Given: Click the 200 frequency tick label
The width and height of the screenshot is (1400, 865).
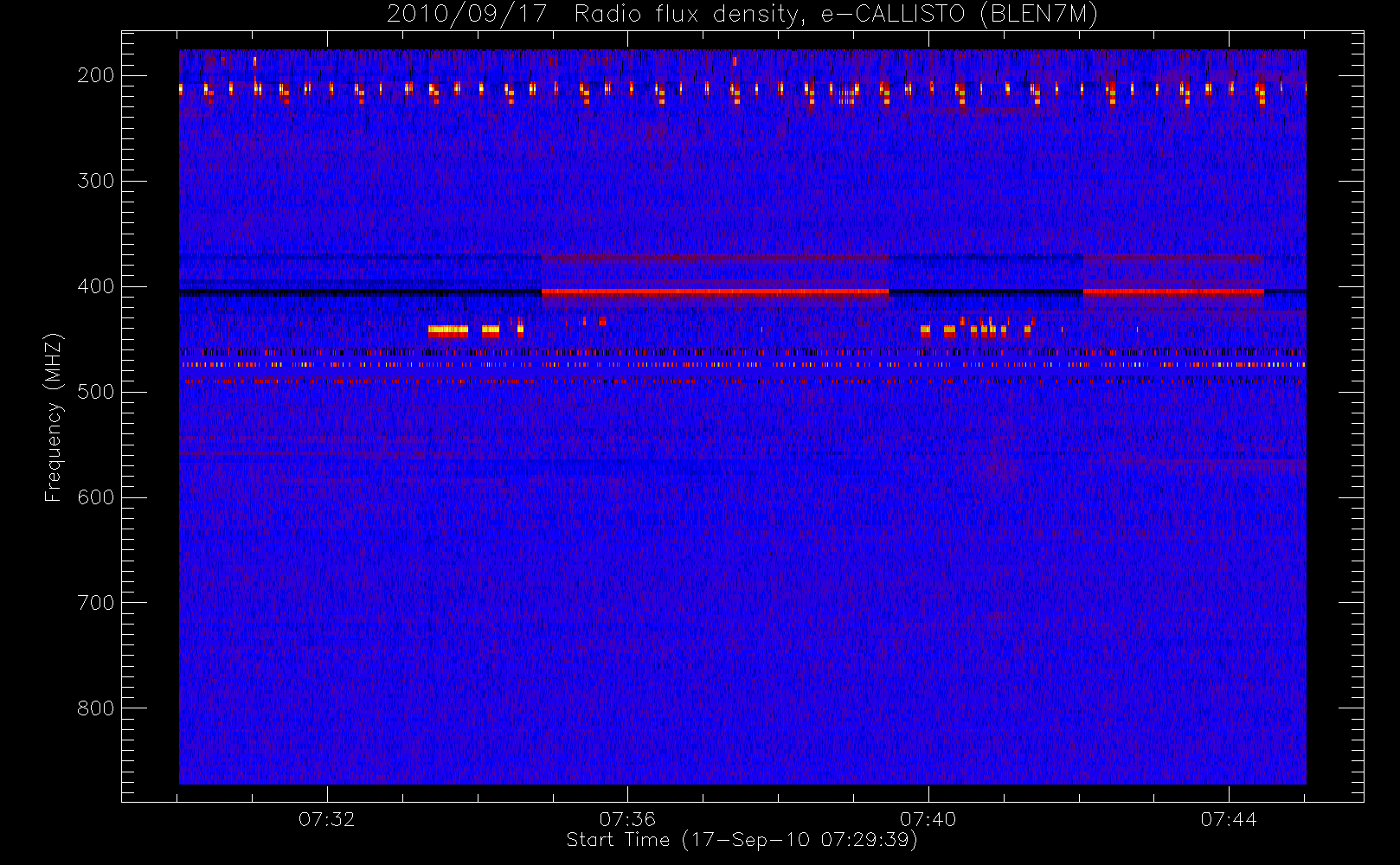Looking at the screenshot, I should [96, 75].
